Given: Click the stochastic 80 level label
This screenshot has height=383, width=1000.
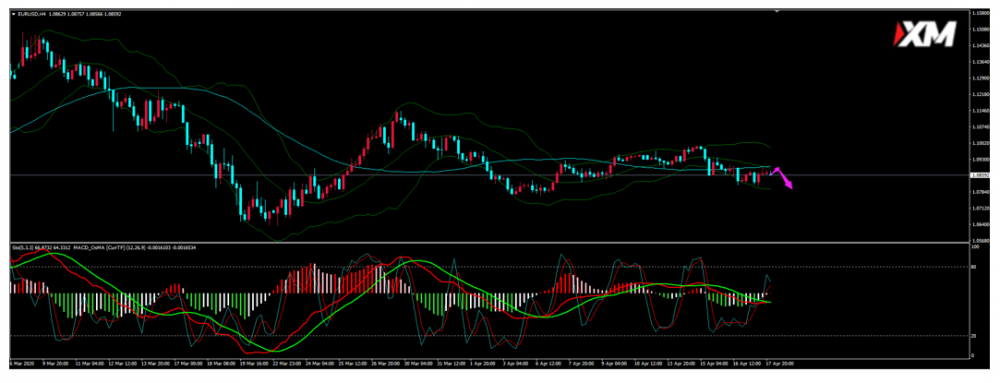Looking at the screenshot, I should tap(974, 267).
